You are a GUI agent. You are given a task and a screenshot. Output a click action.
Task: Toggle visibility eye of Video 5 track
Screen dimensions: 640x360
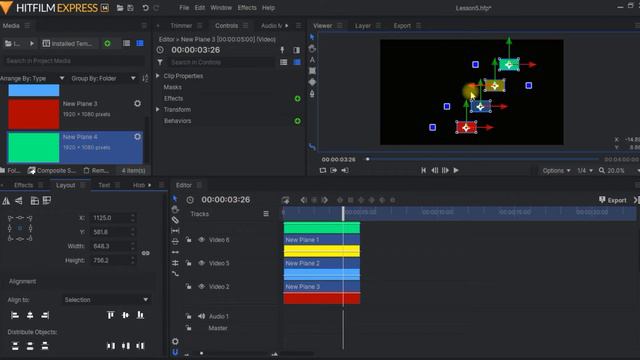point(201,263)
